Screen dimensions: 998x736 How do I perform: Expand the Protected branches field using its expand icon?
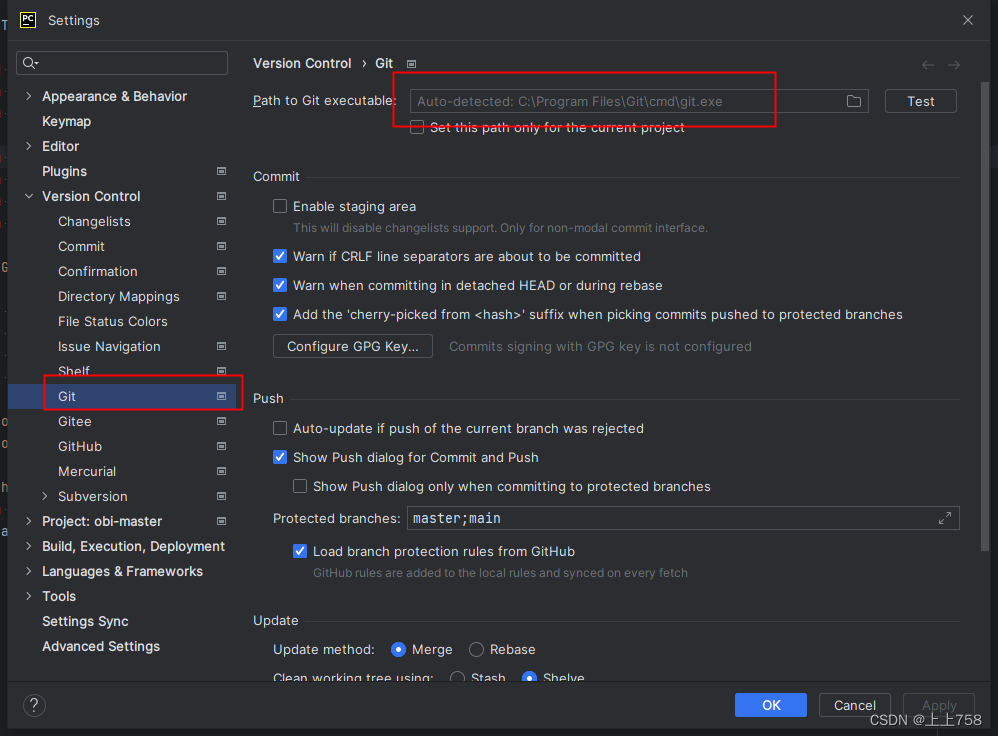tap(944, 518)
